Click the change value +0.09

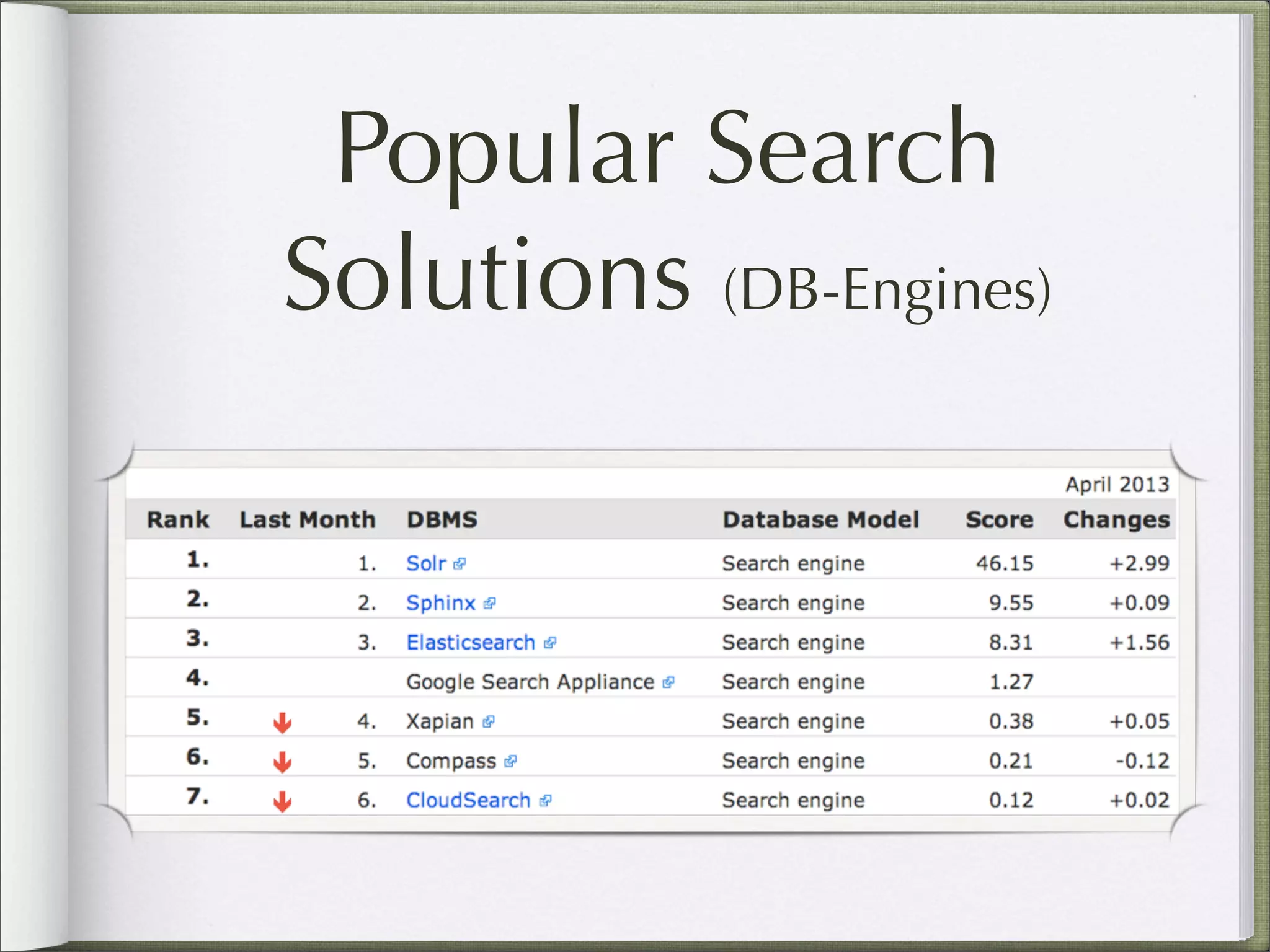pos(1140,603)
